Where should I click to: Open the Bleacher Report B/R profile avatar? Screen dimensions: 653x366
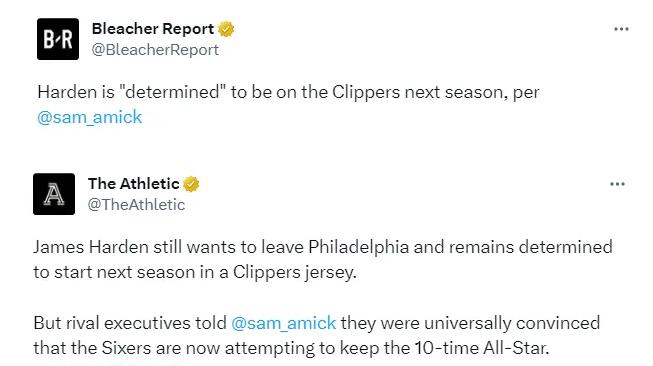58,39
